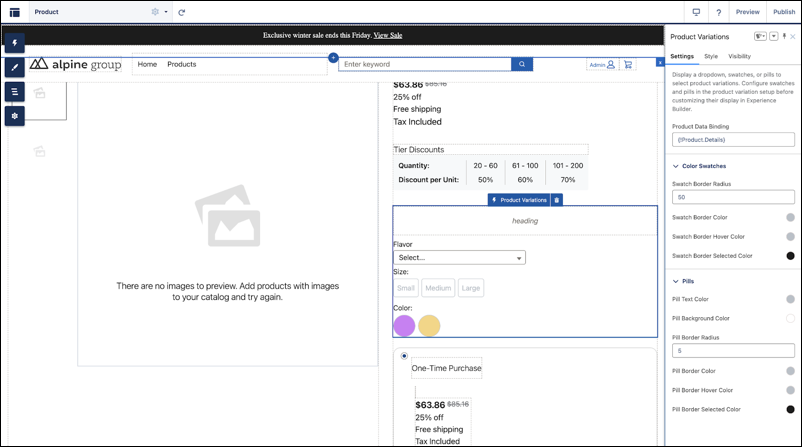Click the Publish button
Screen dimensions: 802x447
[x=784, y=12]
